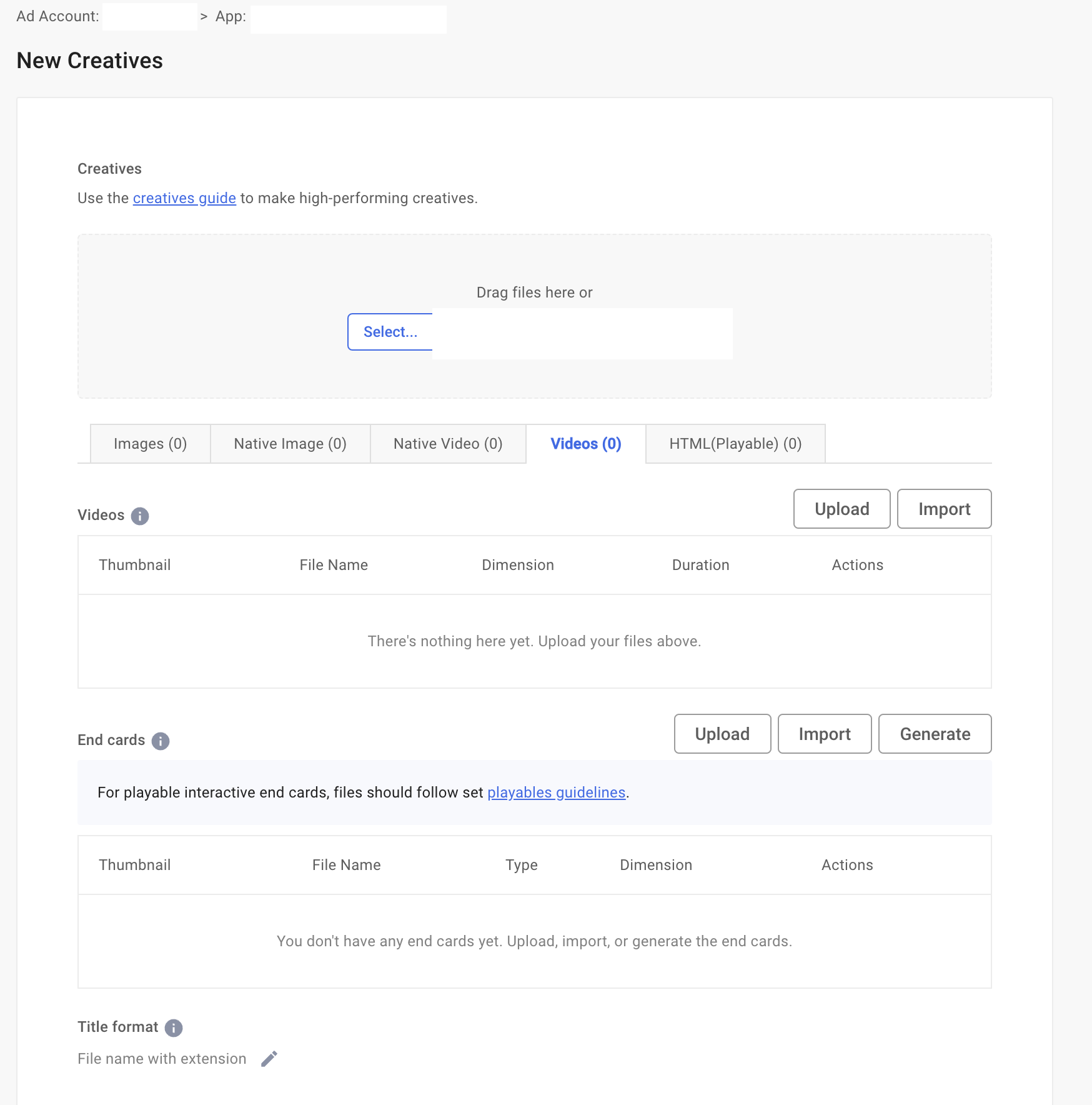
Task: Select the Native Video (0) tab
Action: coord(449,444)
